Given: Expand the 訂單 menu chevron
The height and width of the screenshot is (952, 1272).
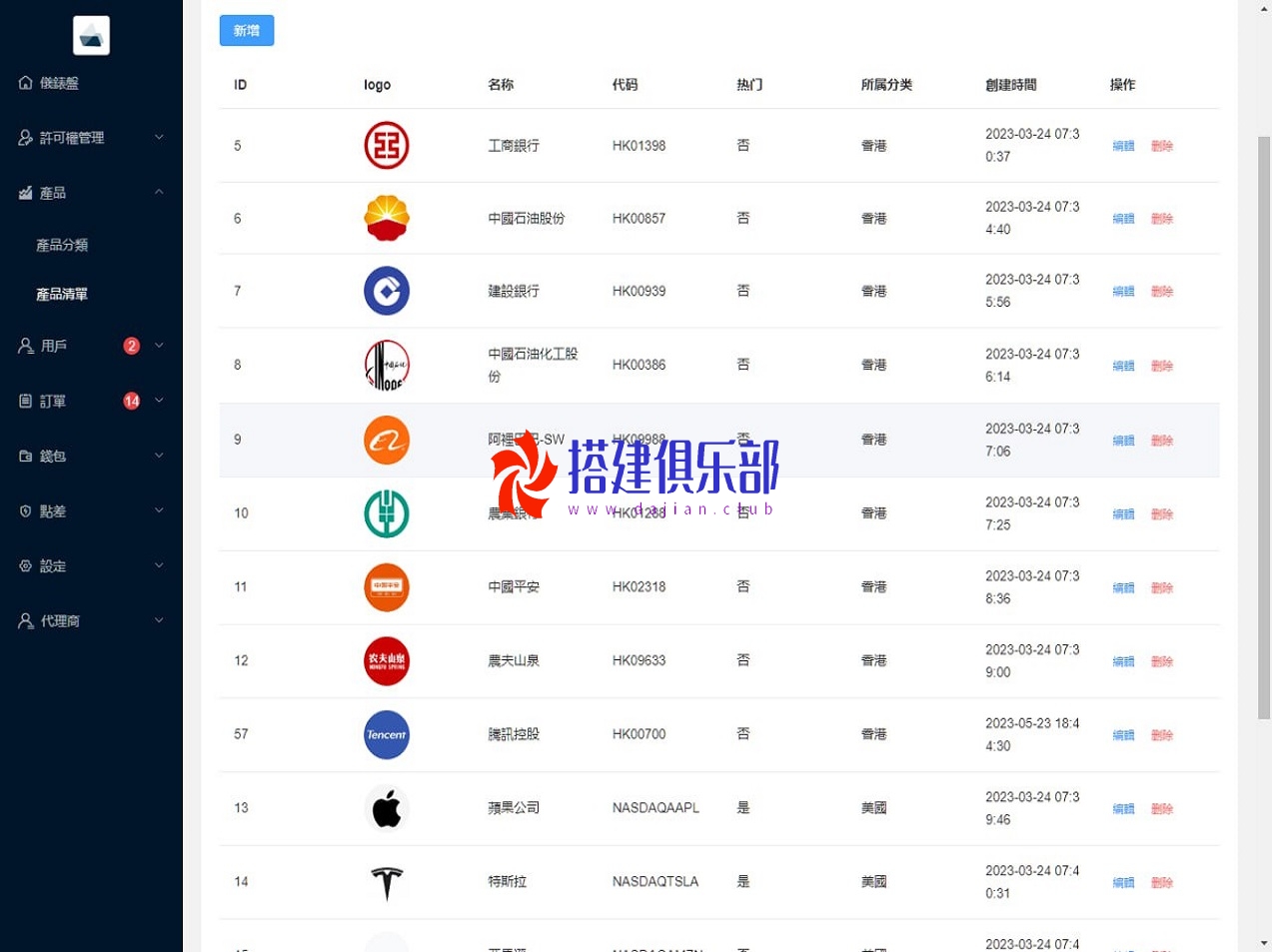Looking at the screenshot, I should point(159,400).
